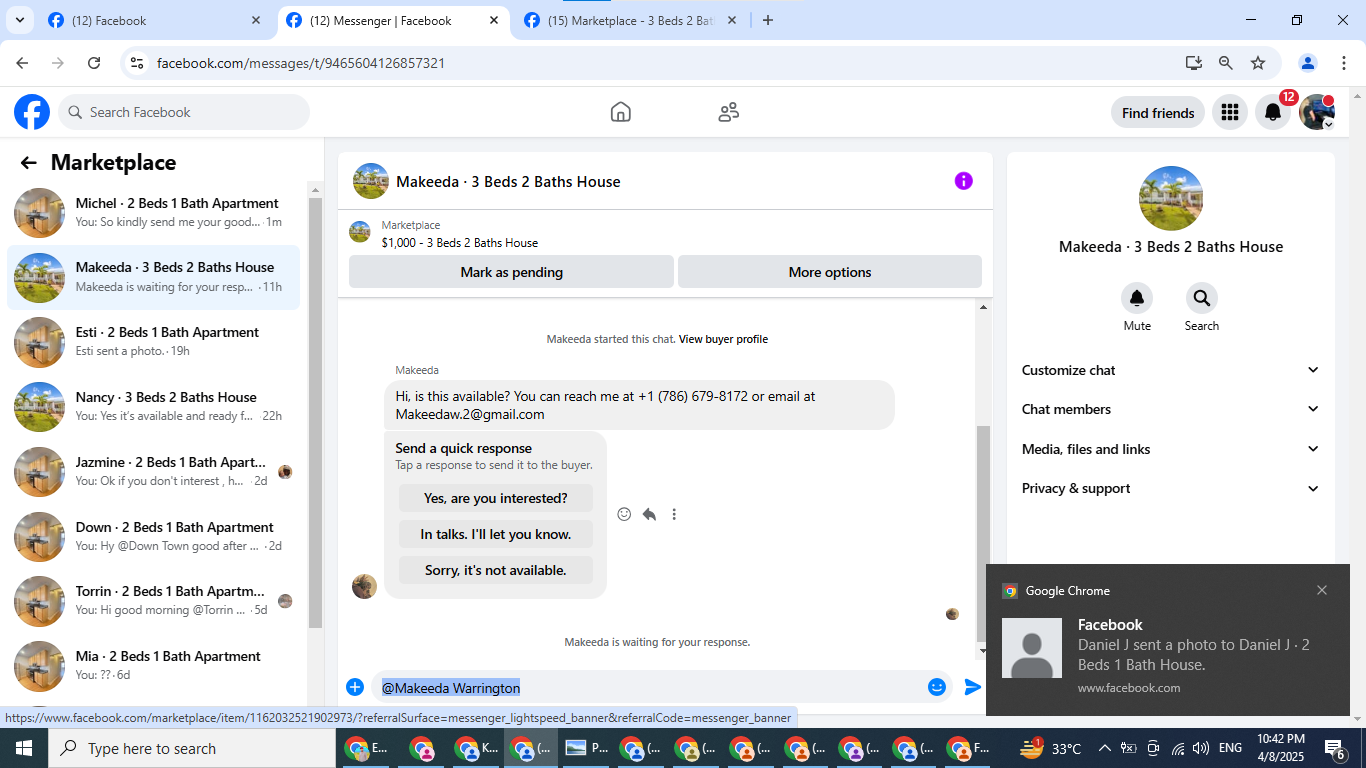The image size is (1366, 768).
Task: Send quick reply 'Sorry, it's not available.'
Action: coord(496,570)
